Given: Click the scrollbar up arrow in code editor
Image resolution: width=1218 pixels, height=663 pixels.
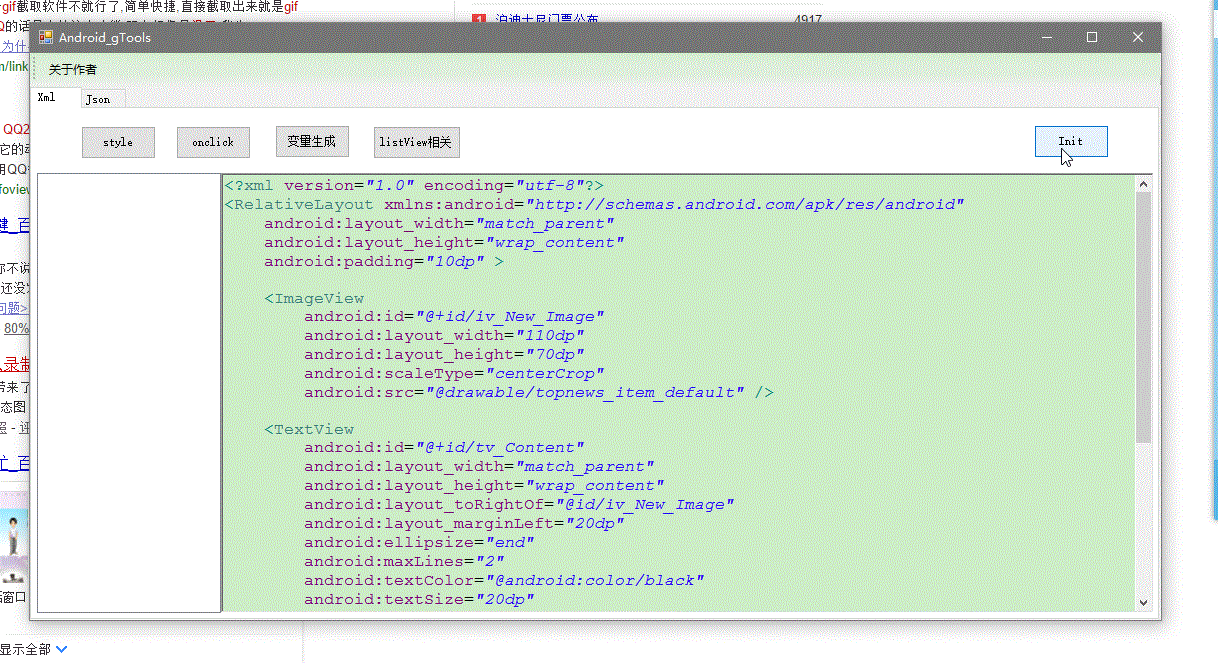Looking at the screenshot, I should [x=1144, y=184].
